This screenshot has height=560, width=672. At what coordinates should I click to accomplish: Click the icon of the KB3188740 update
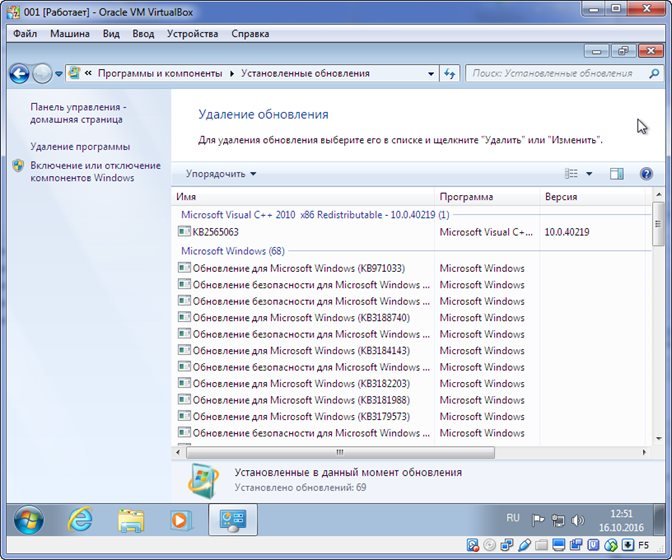click(184, 317)
